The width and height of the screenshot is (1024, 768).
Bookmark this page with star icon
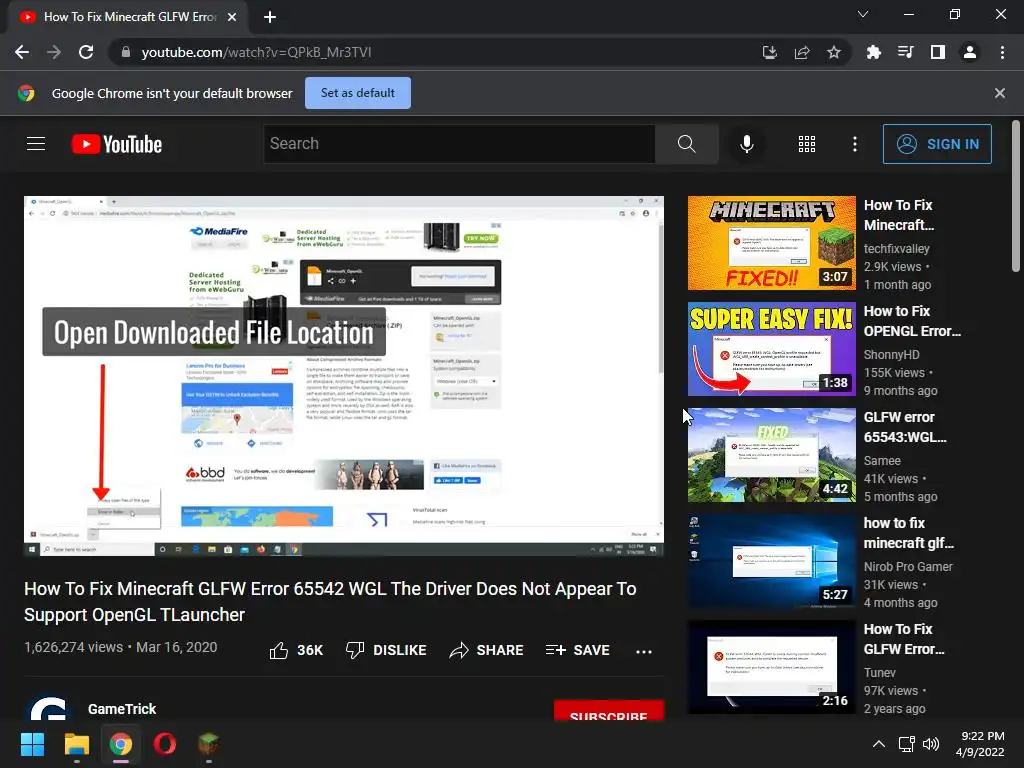click(x=834, y=52)
